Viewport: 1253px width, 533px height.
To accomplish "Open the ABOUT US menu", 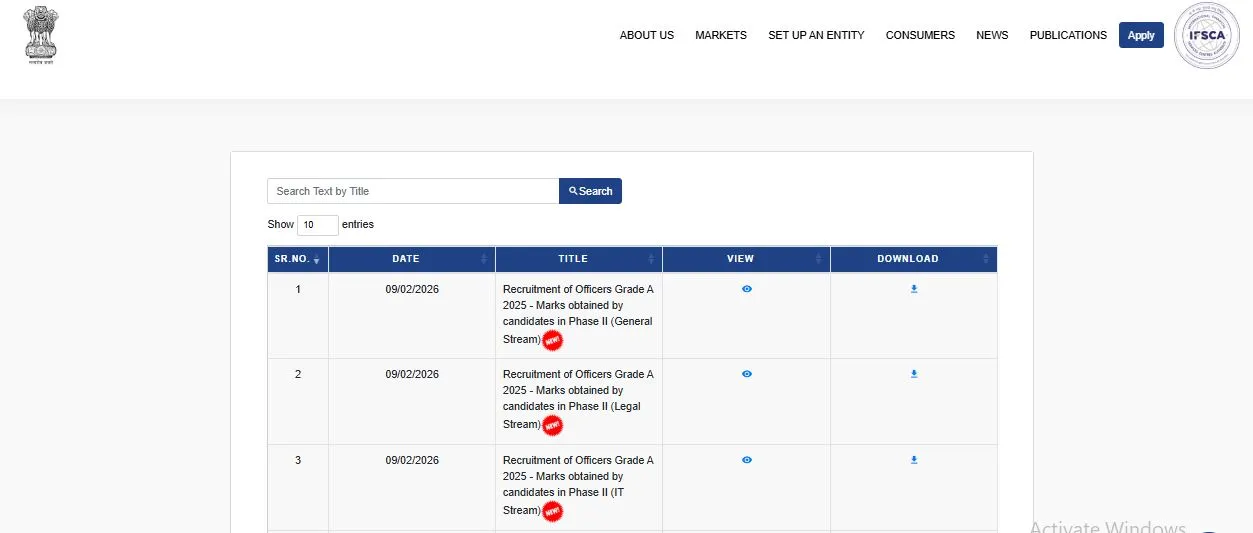I will click(646, 35).
